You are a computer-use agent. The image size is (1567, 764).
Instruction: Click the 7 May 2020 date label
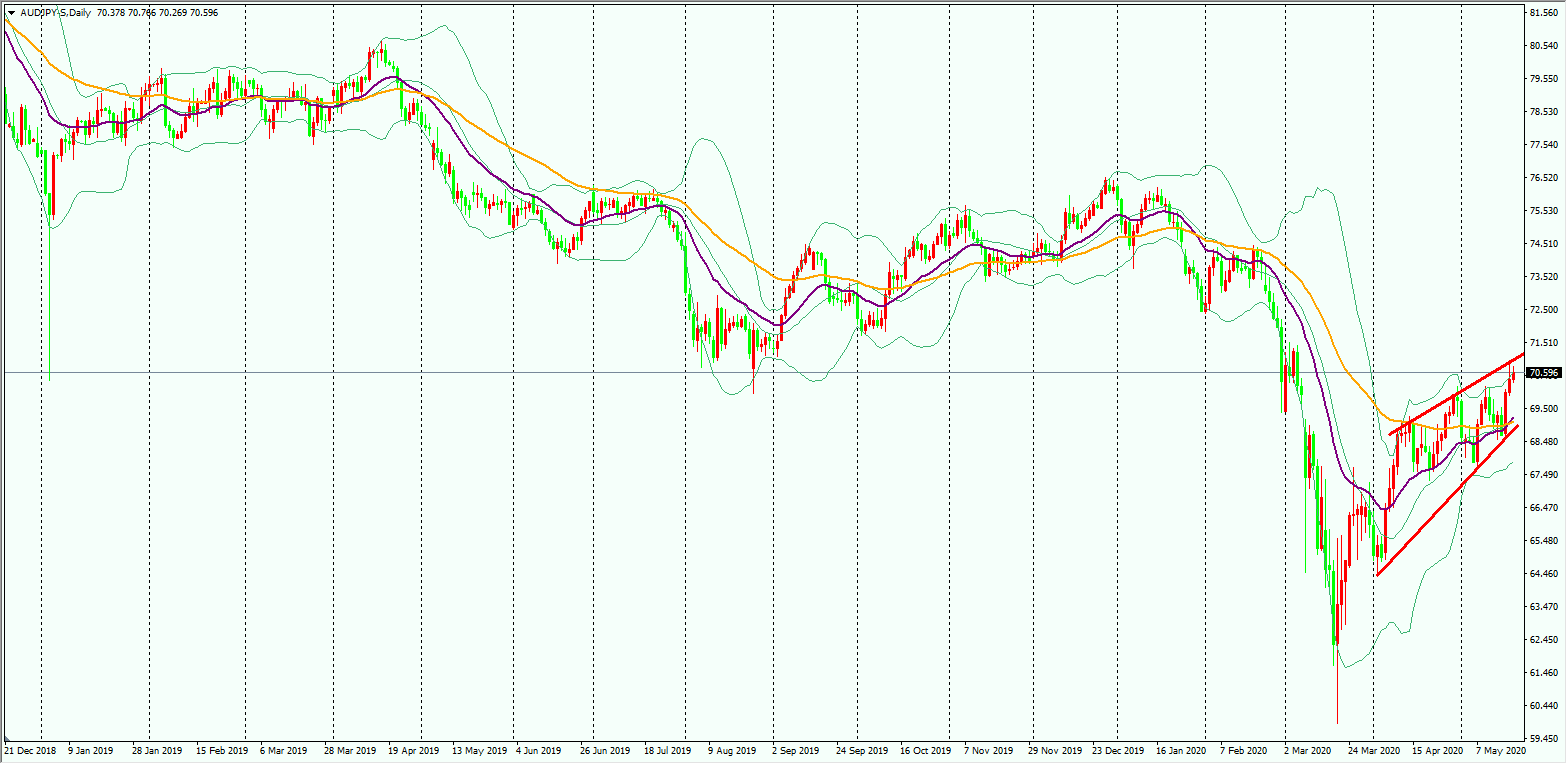1501,749
